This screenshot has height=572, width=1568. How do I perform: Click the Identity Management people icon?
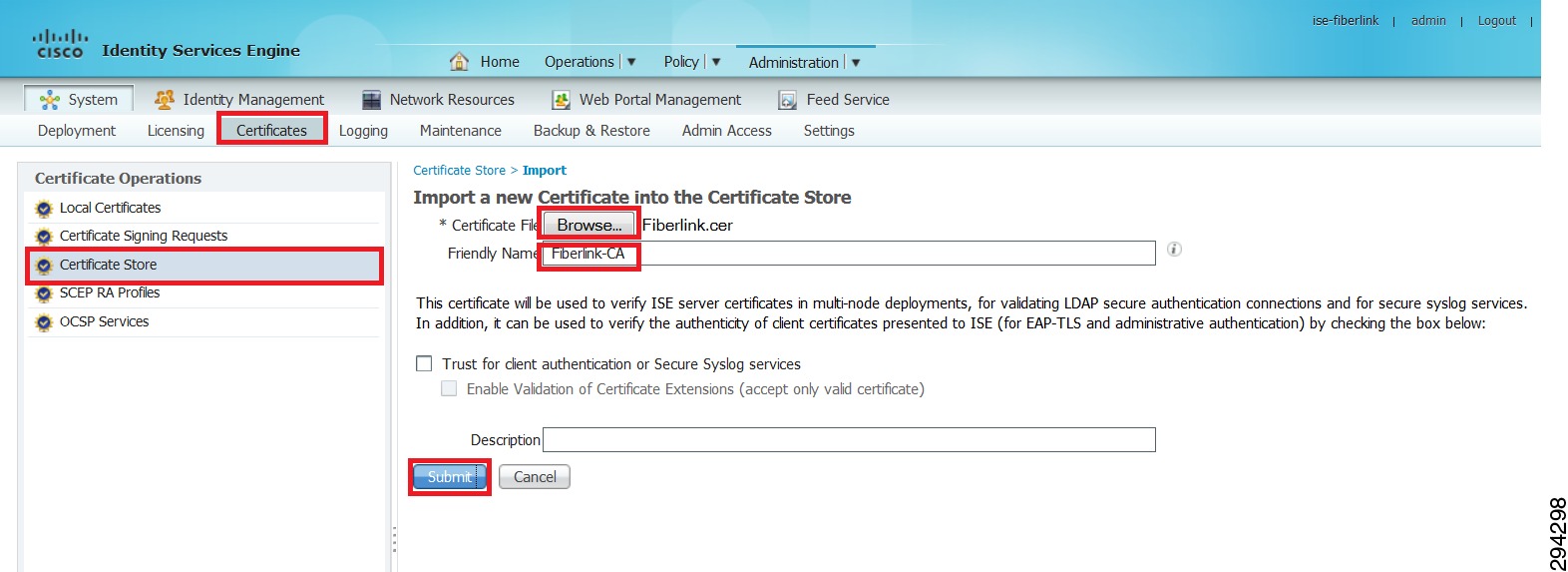click(x=165, y=99)
